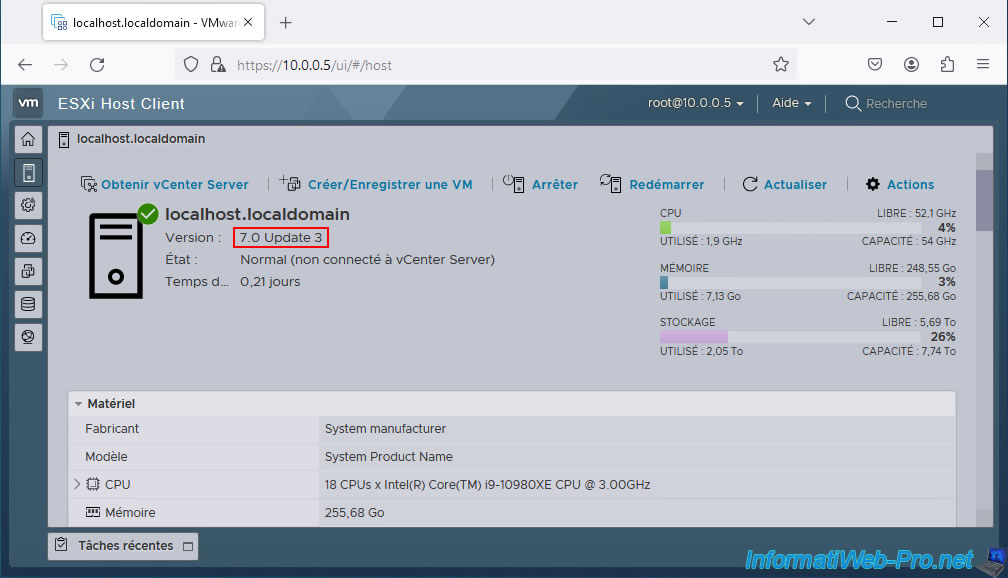Click the VMware vm logo
Image resolution: width=1008 pixels, height=578 pixels.
pos(29,103)
